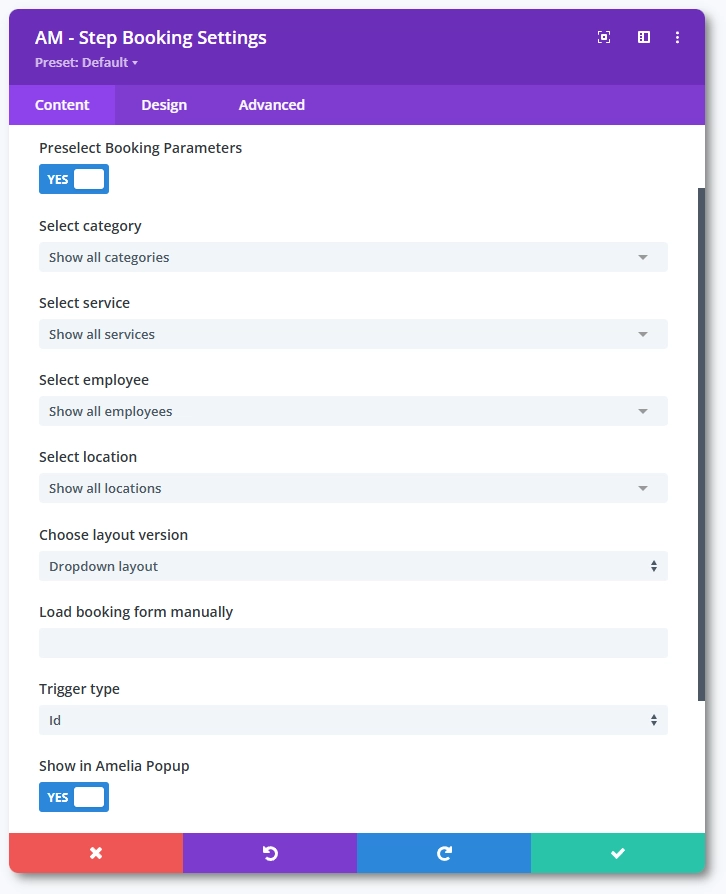Open the Preset: Default dropdown
Image resolution: width=726 pixels, height=894 pixels.
coord(86,63)
